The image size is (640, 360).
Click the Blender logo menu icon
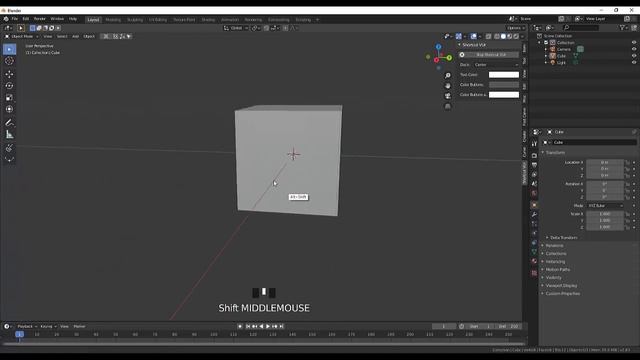(x=6, y=19)
